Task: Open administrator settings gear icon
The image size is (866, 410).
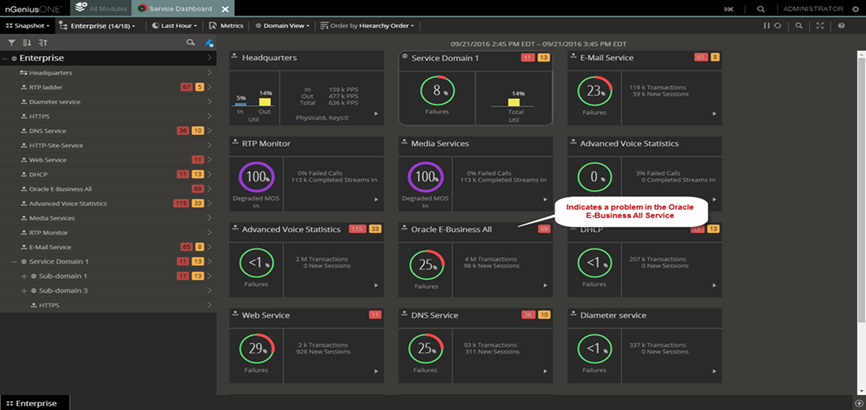Action: [x=855, y=8]
